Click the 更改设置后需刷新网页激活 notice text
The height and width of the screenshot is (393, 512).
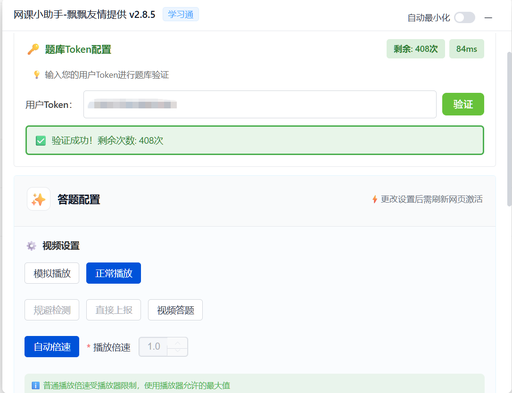(x=432, y=199)
